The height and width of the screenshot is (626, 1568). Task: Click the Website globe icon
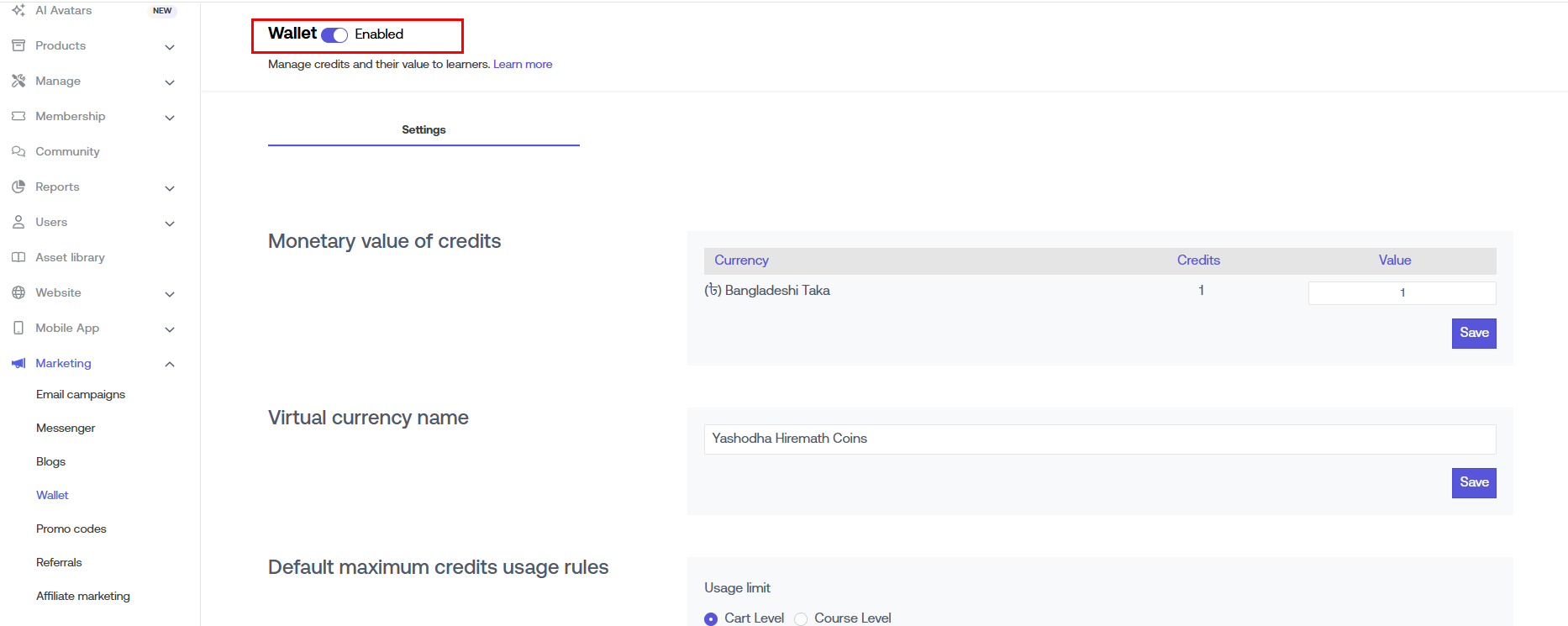[18, 292]
